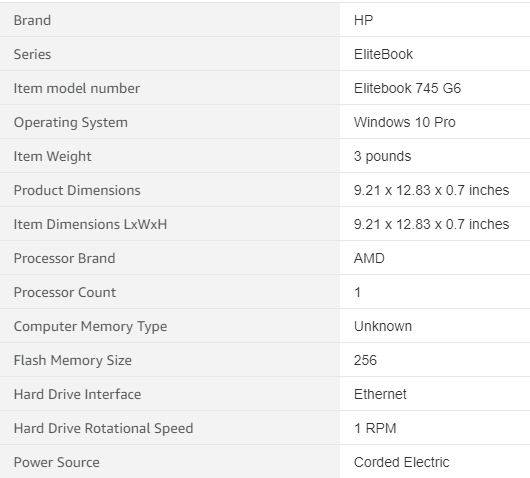Click the Operating System label

coord(71,122)
